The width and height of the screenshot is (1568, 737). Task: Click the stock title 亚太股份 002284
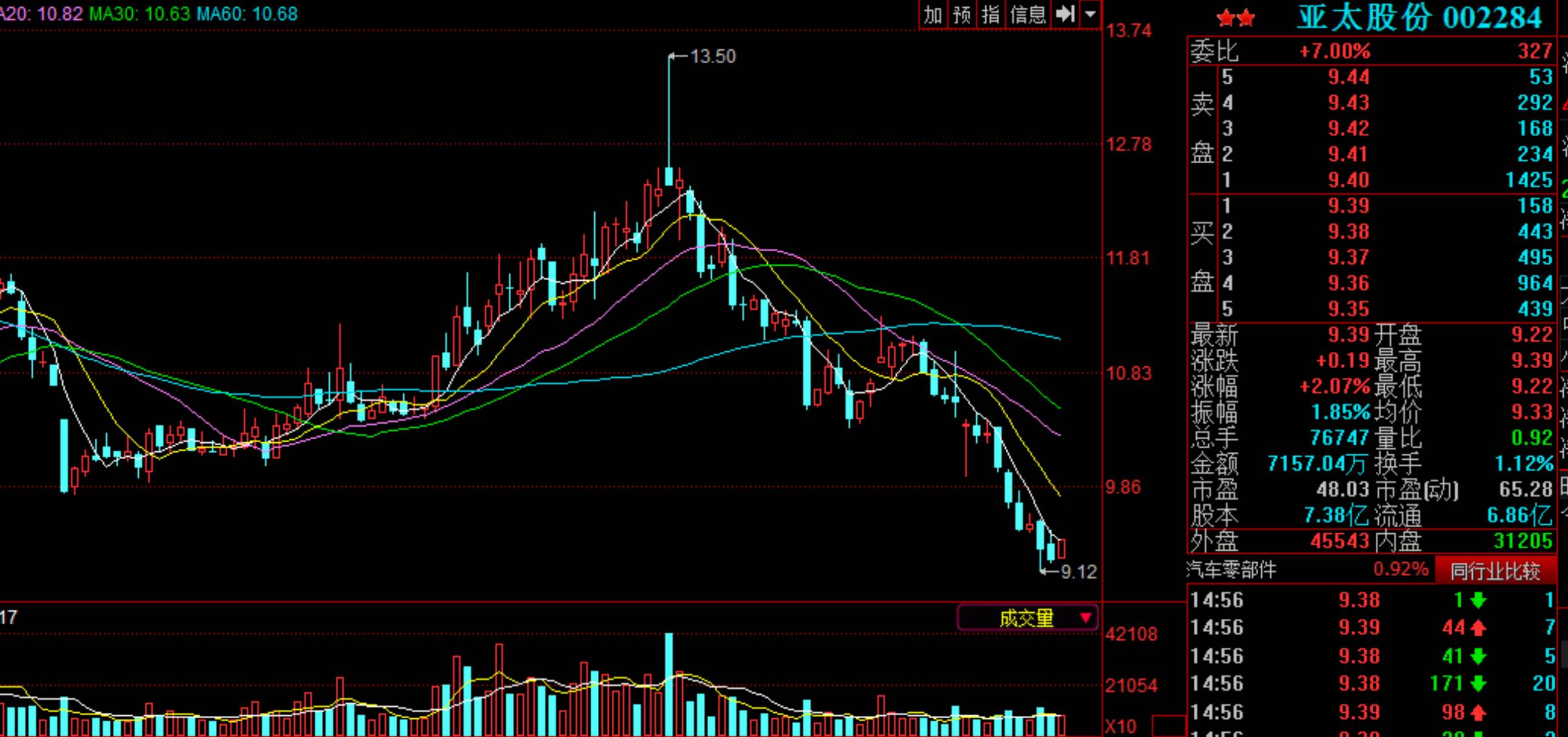(1419, 17)
